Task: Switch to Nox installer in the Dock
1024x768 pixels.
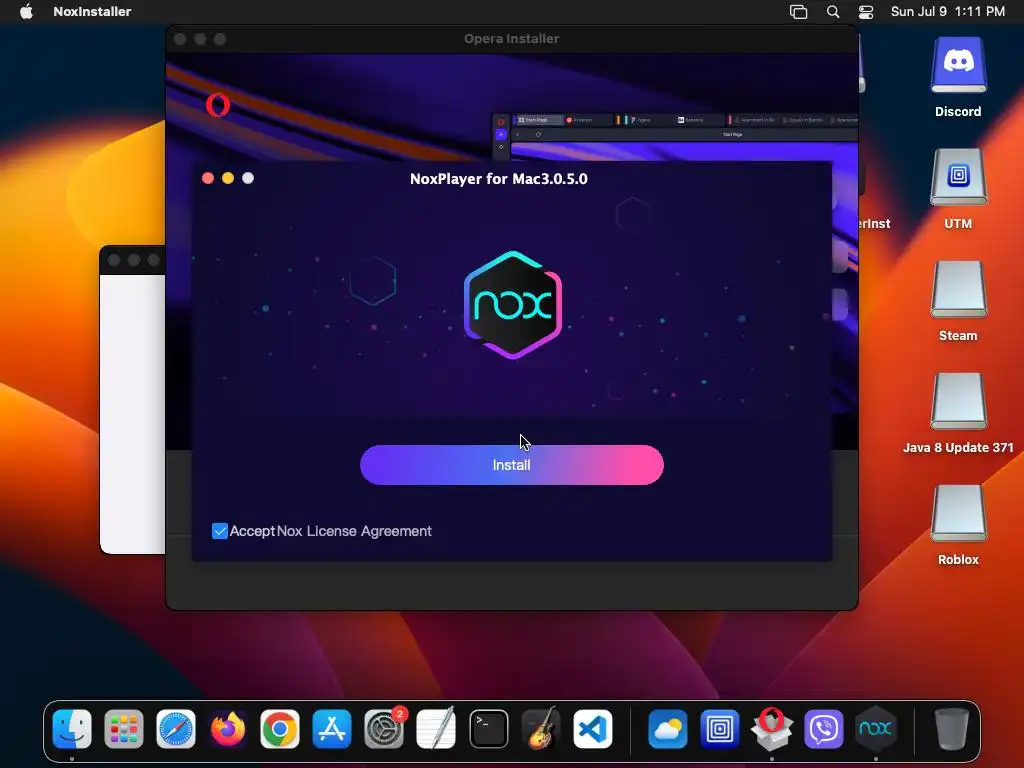Action: click(876, 729)
